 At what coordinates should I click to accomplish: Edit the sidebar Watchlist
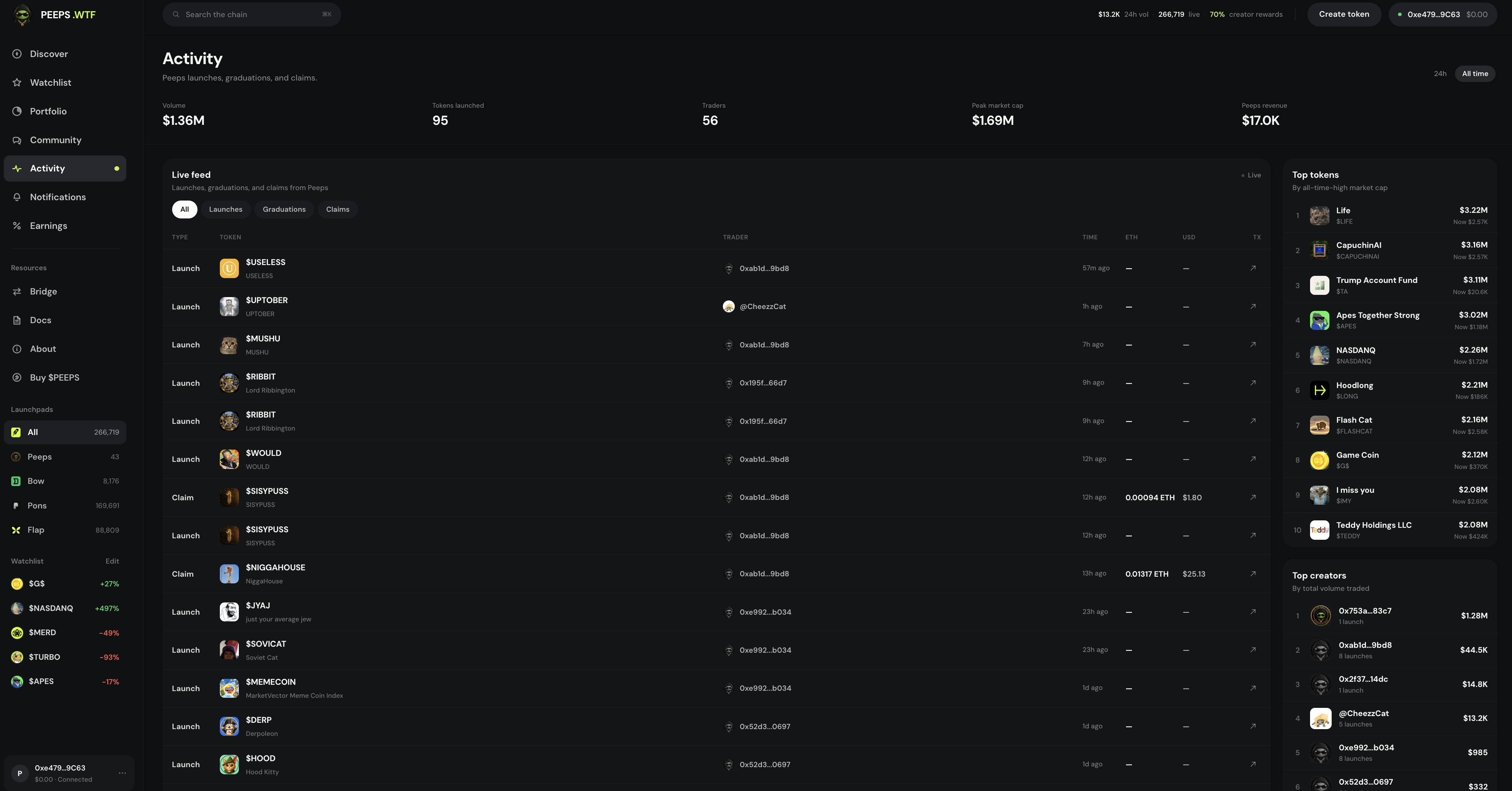coord(112,561)
